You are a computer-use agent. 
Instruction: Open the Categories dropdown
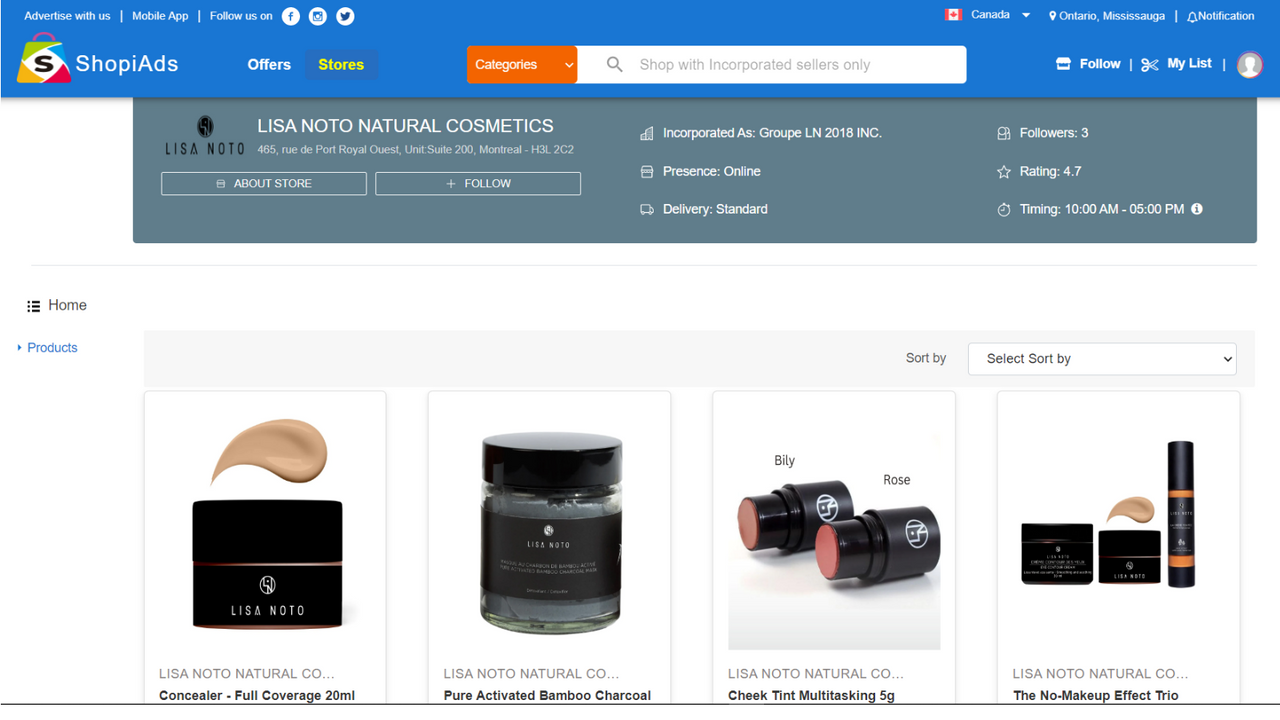point(522,65)
